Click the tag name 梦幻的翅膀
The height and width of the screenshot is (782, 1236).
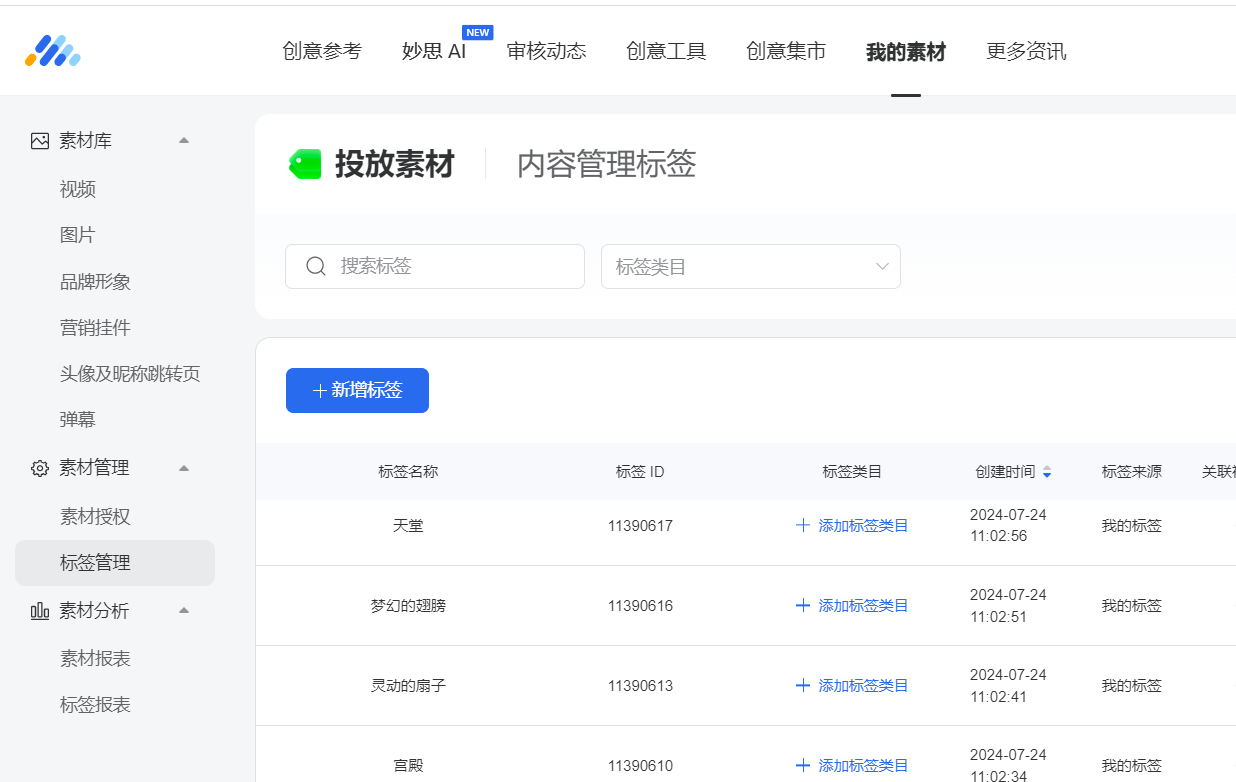pyautogui.click(x=408, y=606)
